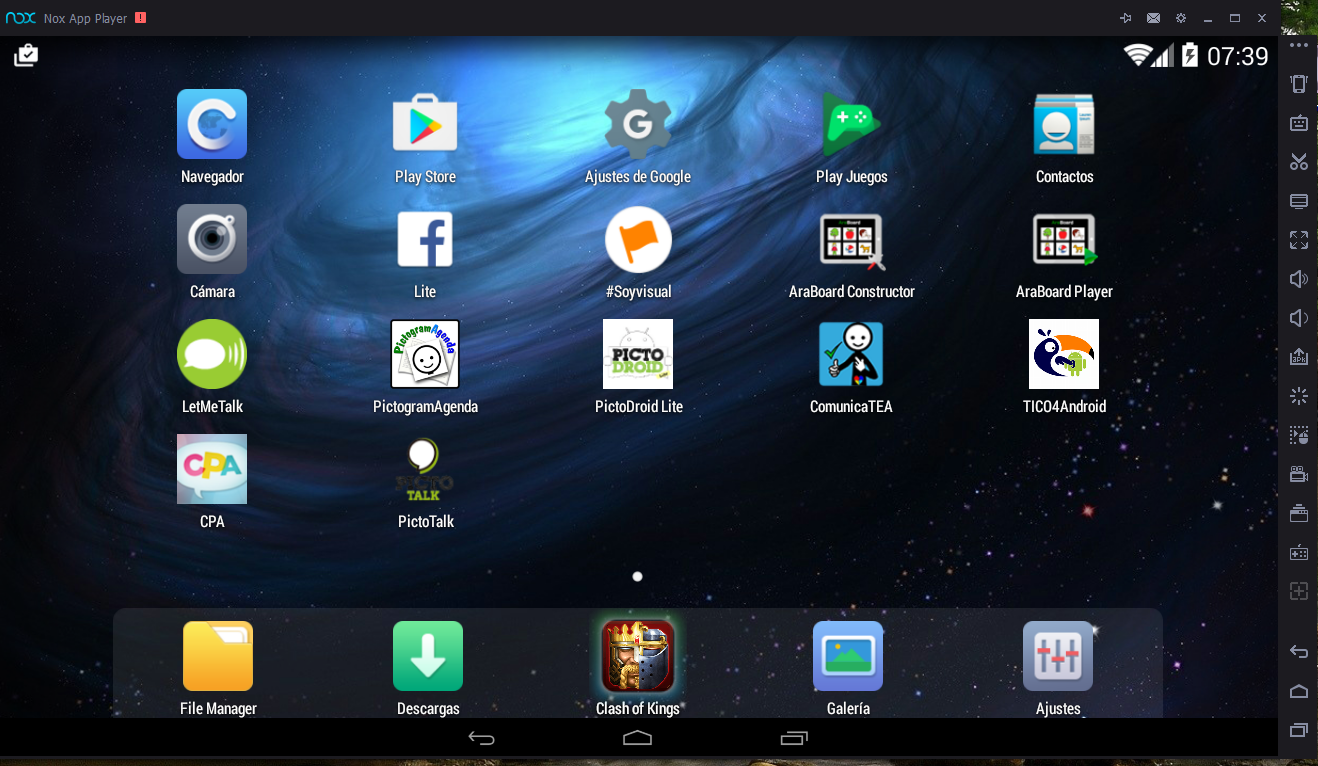Viewport: 1318px width, 766px height.
Task: Tap the Android back navigation button
Action: pyautogui.click(x=481, y=738)
